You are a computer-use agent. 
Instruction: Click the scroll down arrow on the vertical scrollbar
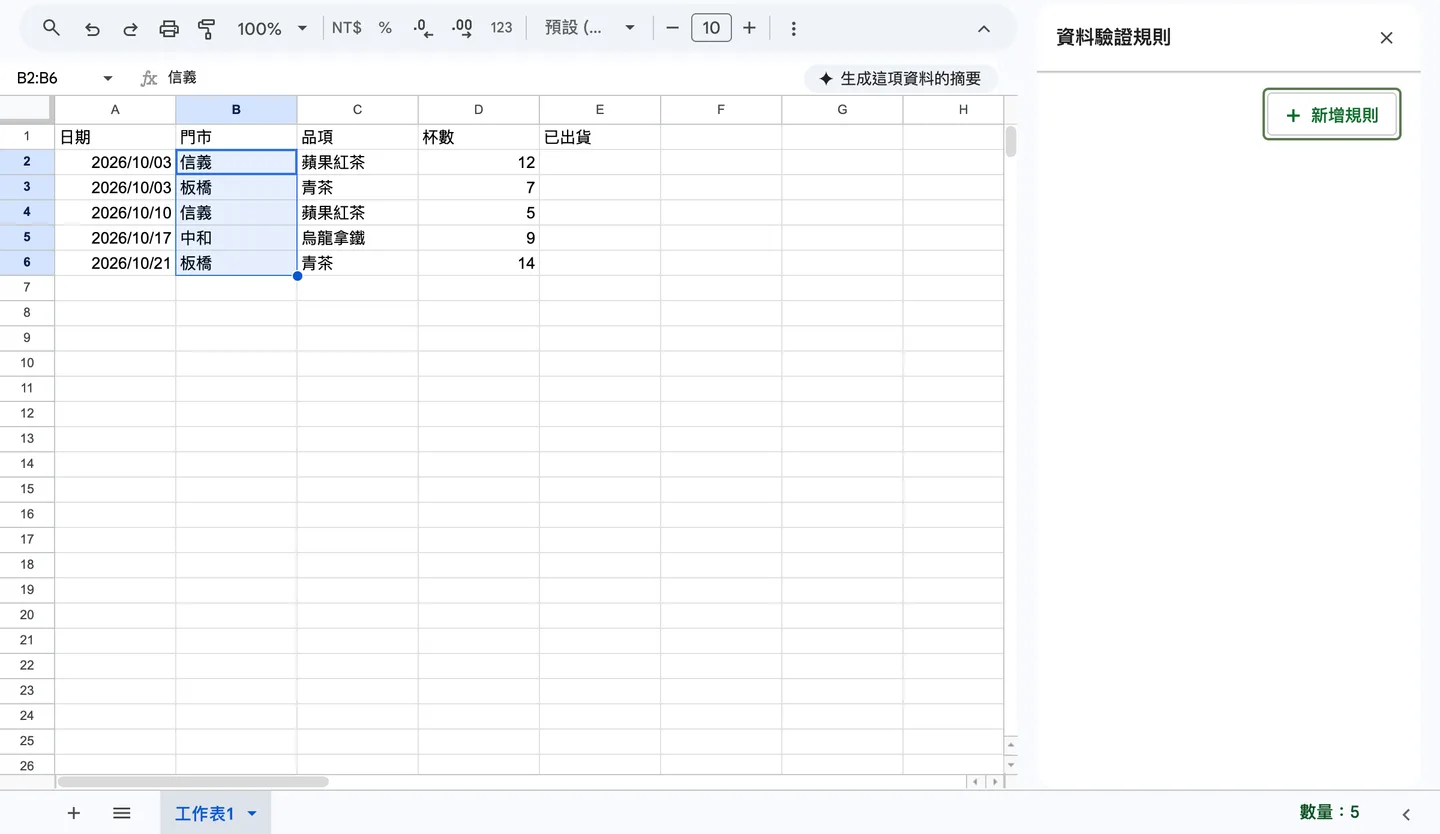(x=1011, y=765)
